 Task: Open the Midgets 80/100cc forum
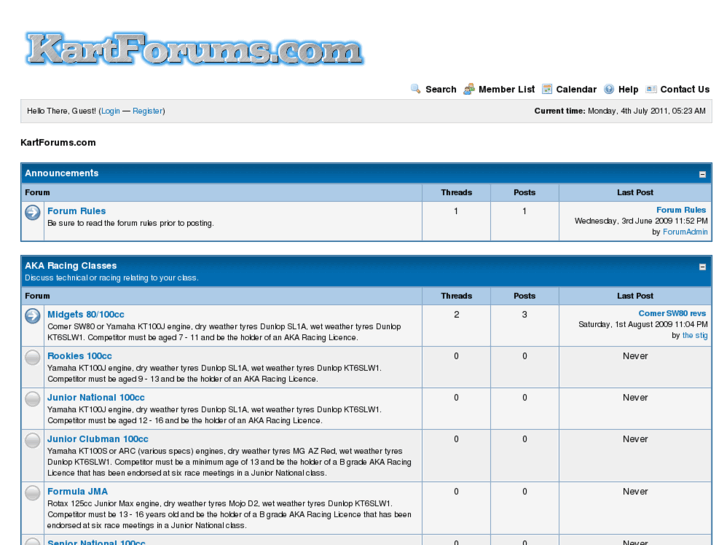coord(86,314)
